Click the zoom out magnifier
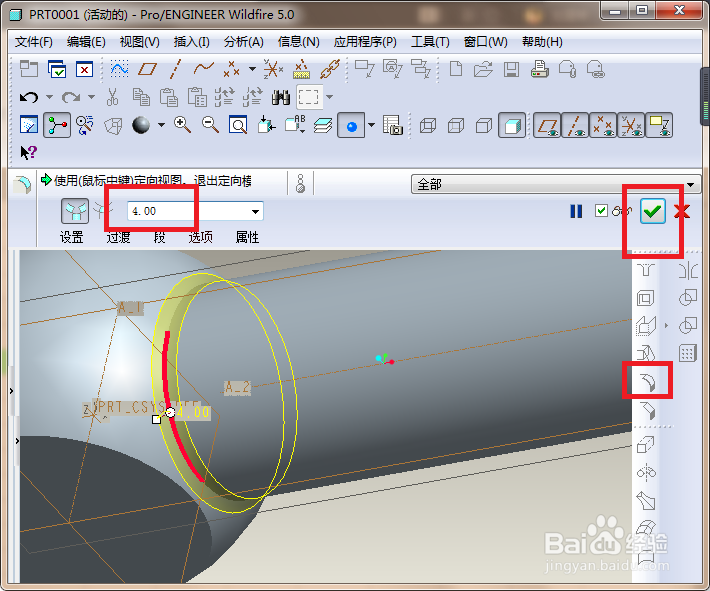 click(210, 125)
